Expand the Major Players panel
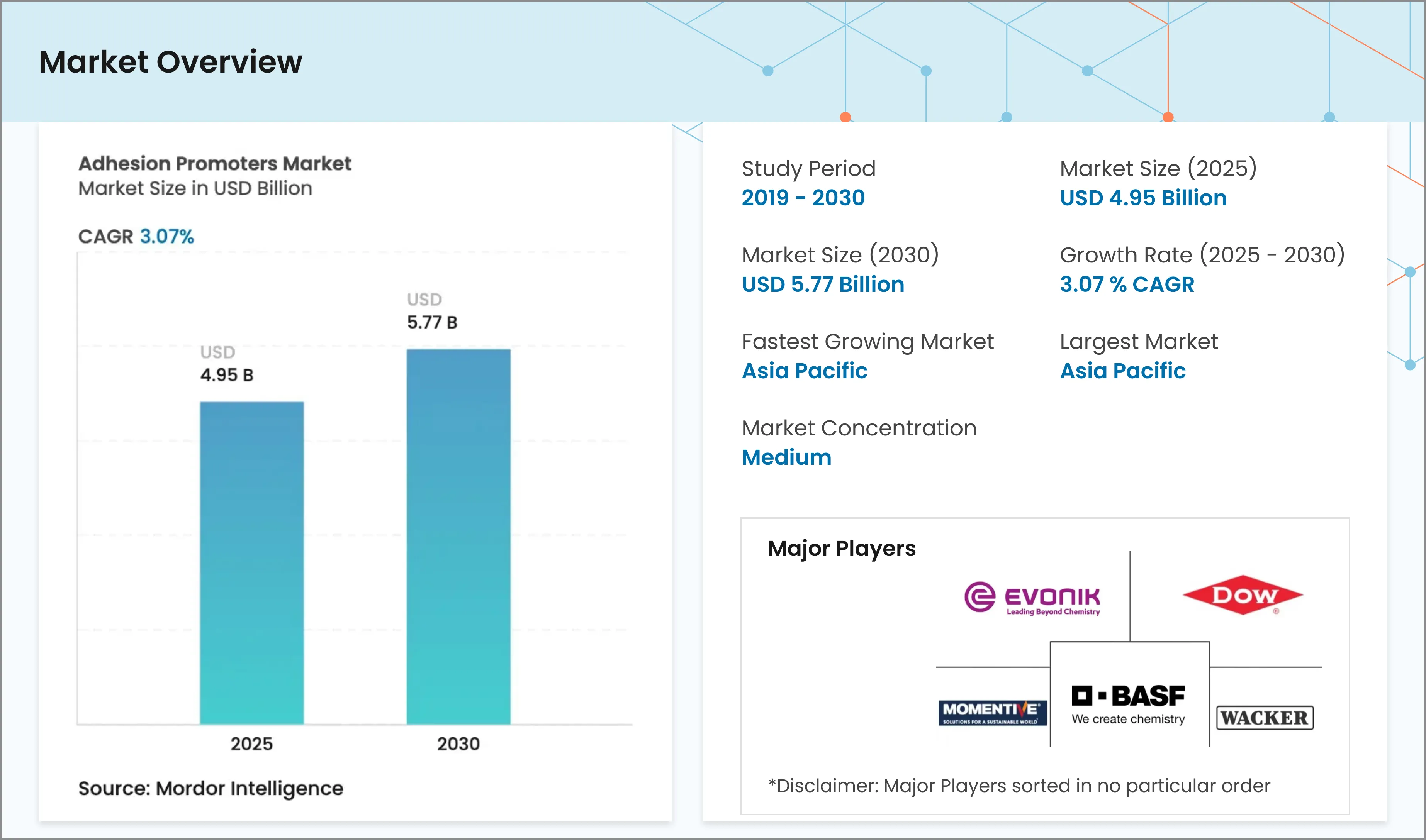This screenshot has width=1426, height=840. click(x=842, y=548)
